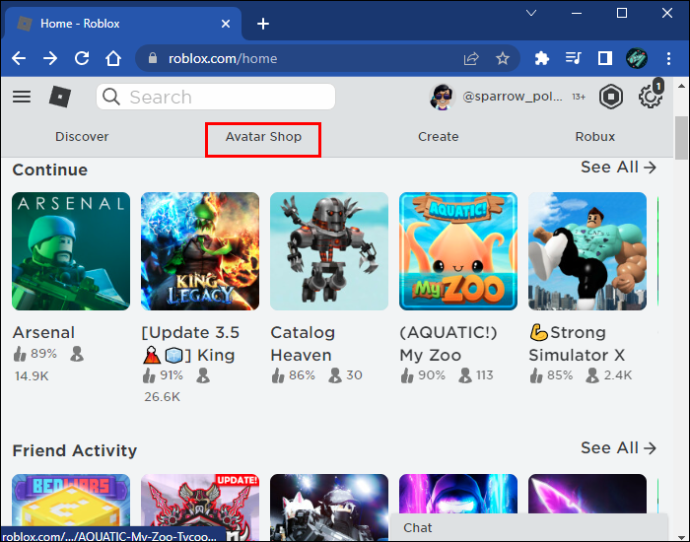Focus the Roblox Search field
This screenshot has width=690, height=542.
point(216,96)
